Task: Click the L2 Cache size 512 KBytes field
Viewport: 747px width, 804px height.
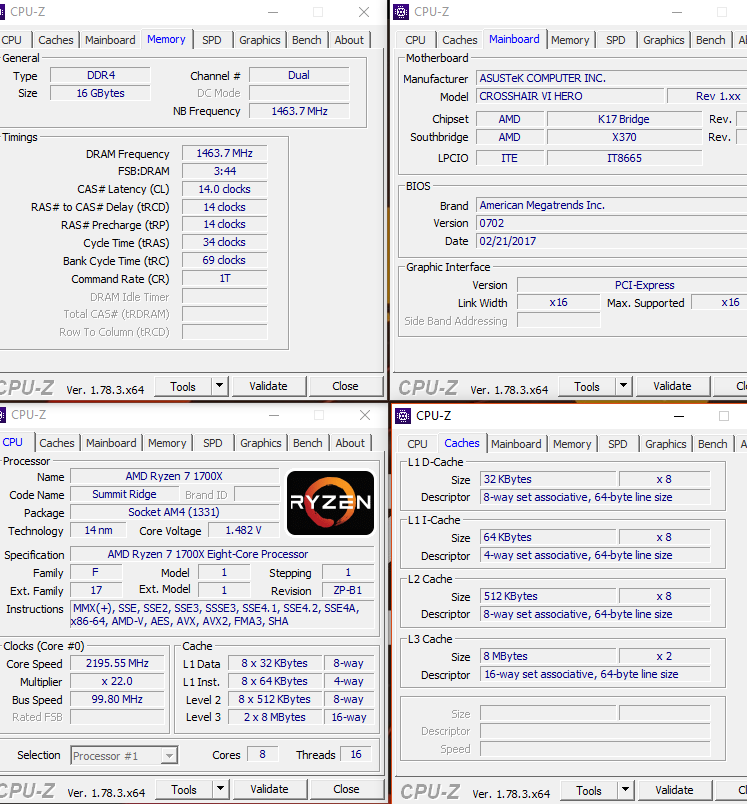Action: point(548,596)
